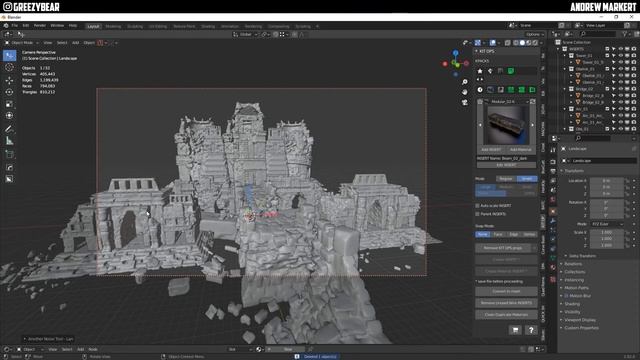Viewport: 640px width, 360px height.
Task: Collapse the INSERTS collection in outliner
Action: (x=558, y=49)
